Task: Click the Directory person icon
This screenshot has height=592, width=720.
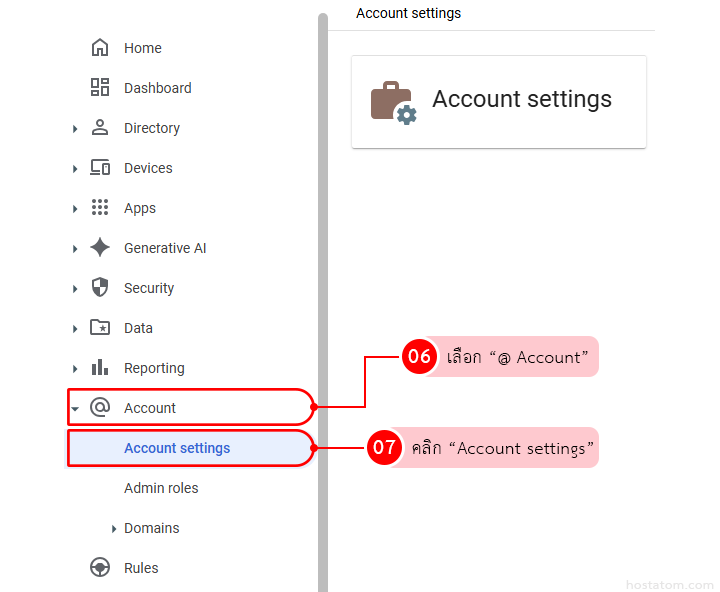Action: click(100, 128)
